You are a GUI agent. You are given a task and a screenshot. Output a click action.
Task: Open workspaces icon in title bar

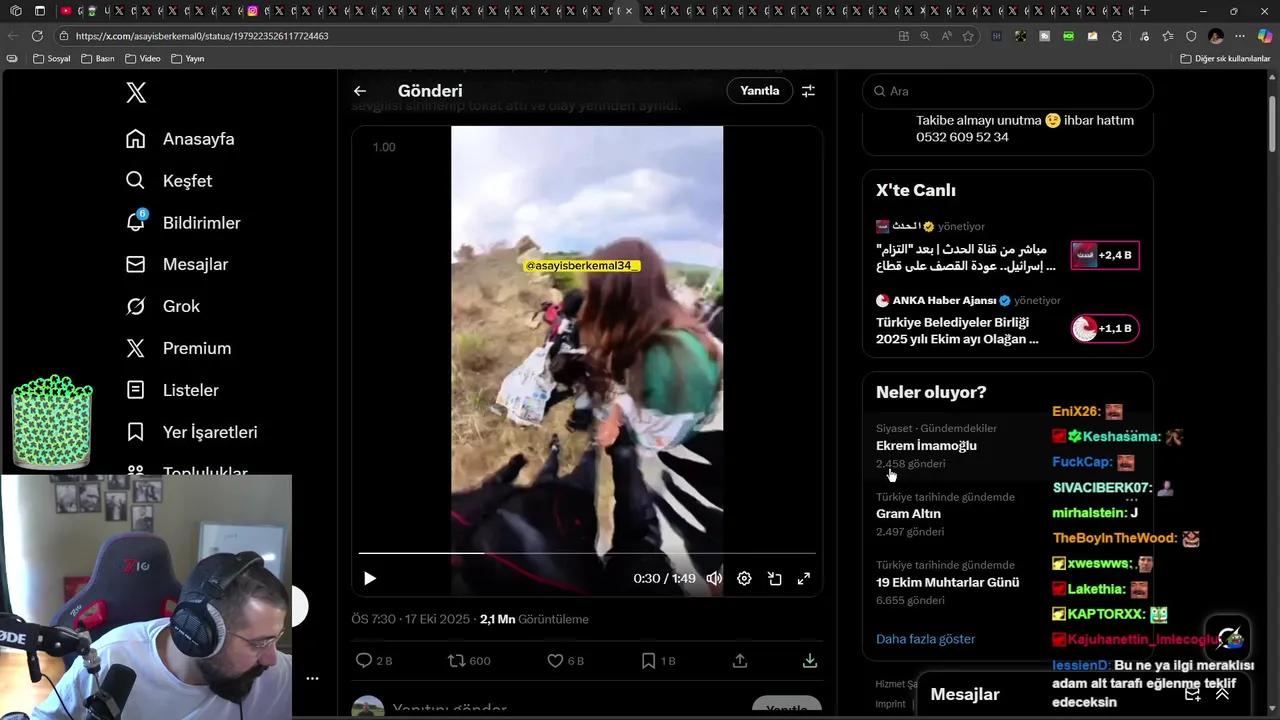[15, 11]
